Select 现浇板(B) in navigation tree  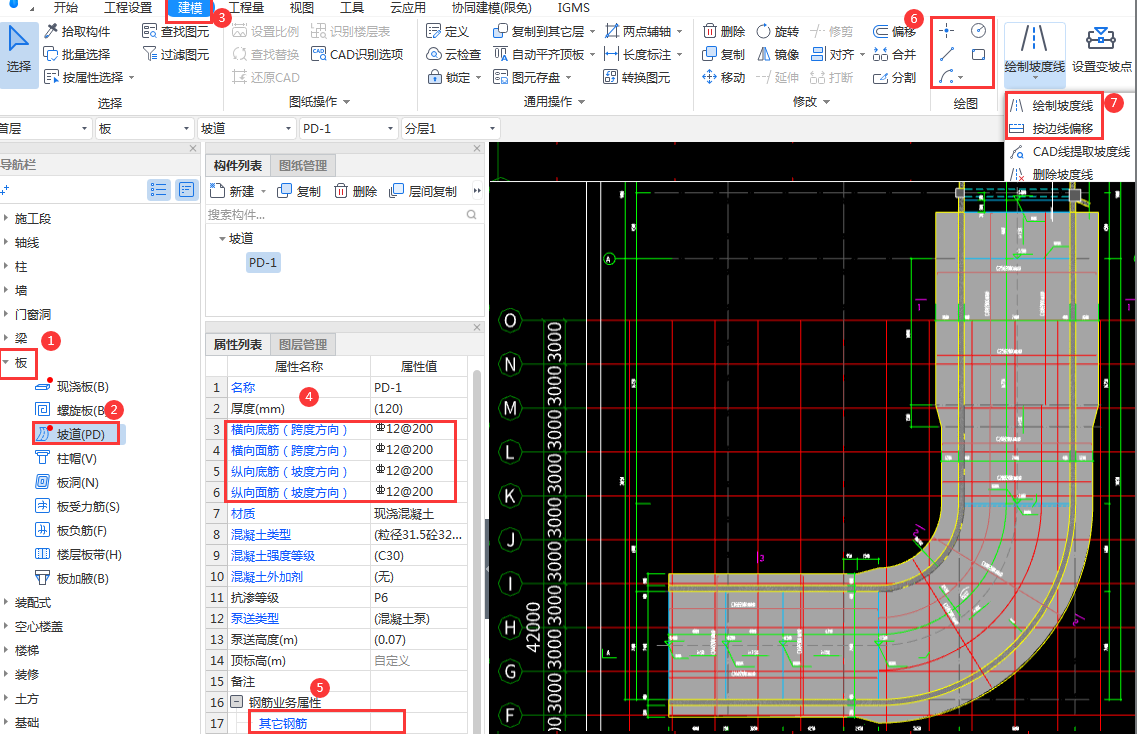pos(73,387)
